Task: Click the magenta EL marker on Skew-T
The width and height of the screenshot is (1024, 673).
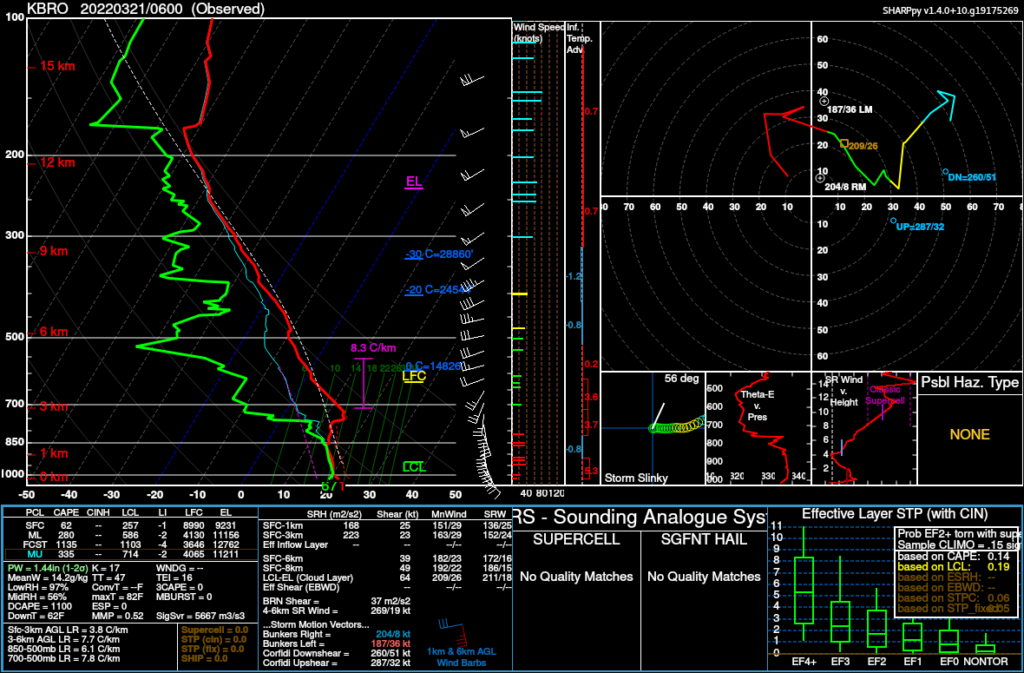Action: click(x=413, y=182)
